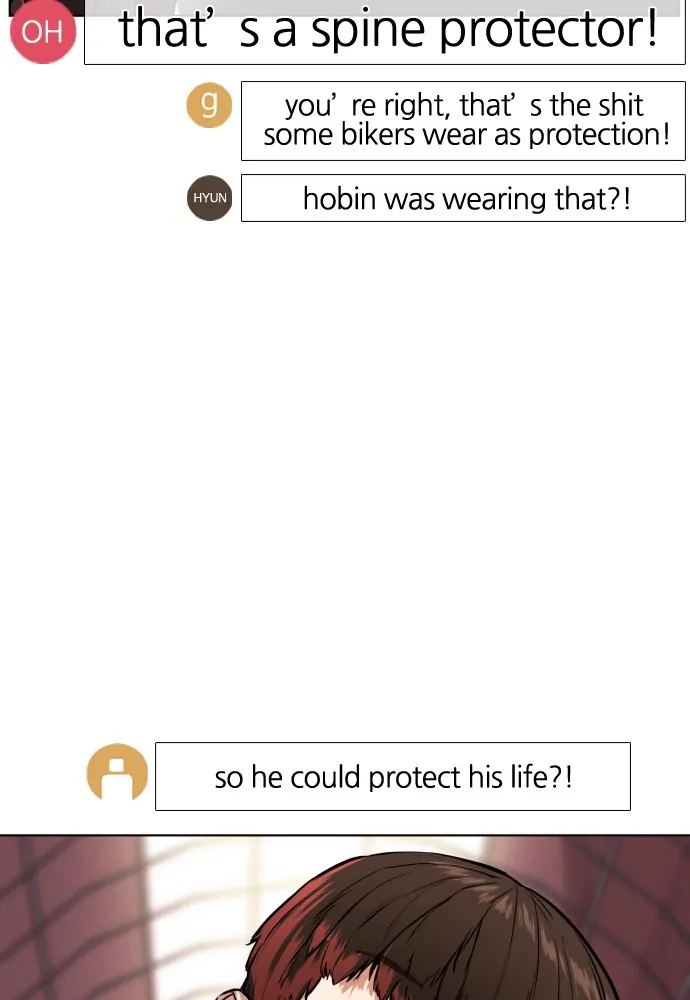Screen dimensions: 690x1000
Task: Select the "hobin was wearing that?!" comment
Action: 464,198
